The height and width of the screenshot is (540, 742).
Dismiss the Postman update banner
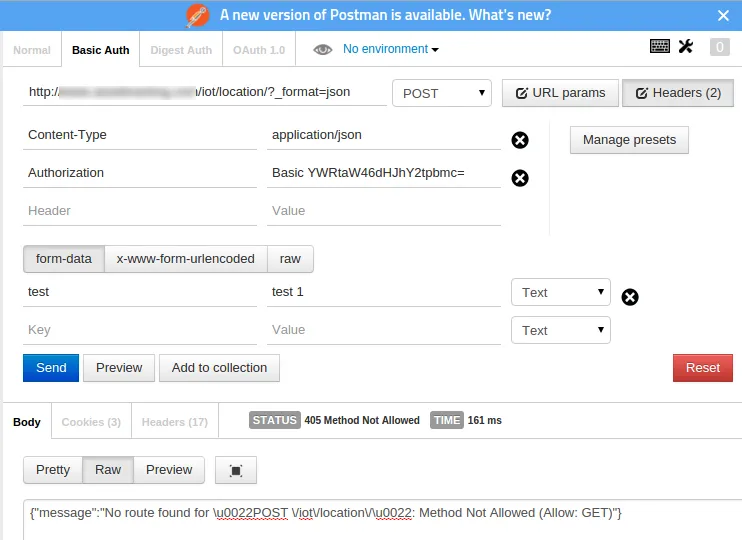pos(723,16)
